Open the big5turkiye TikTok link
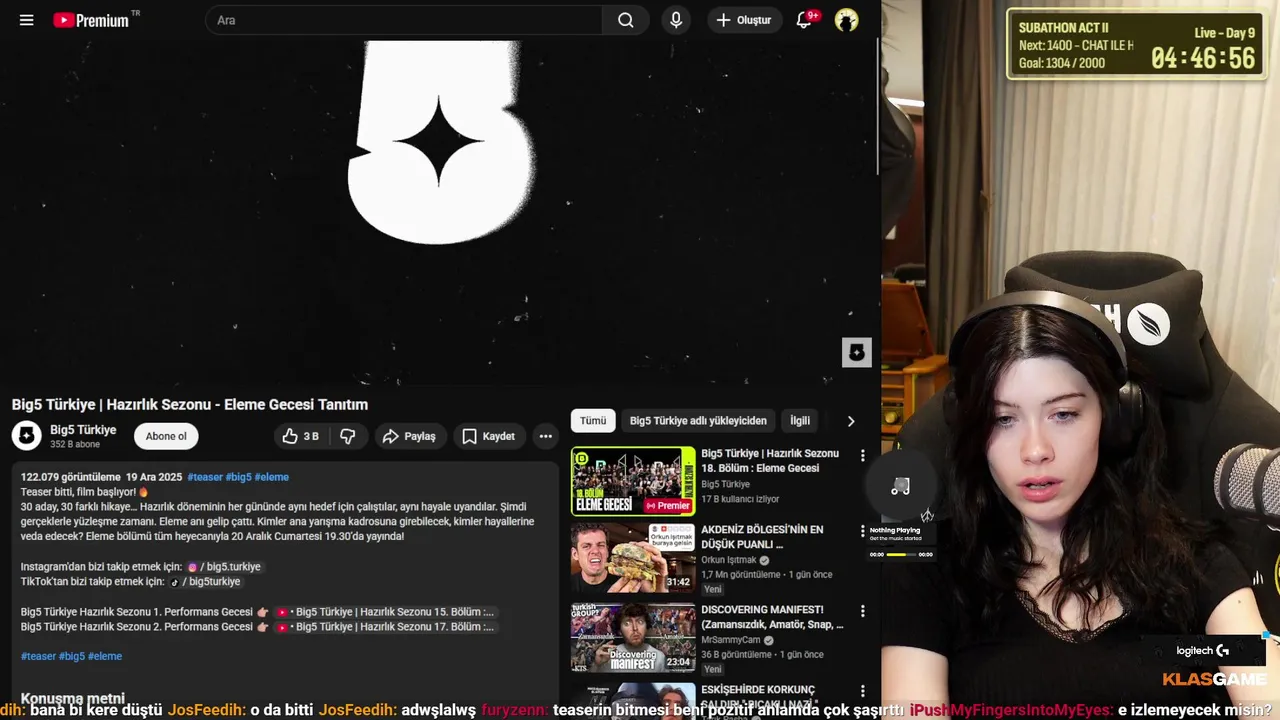Viewport: 1280px width, 720px height. (x=205, y=582)
